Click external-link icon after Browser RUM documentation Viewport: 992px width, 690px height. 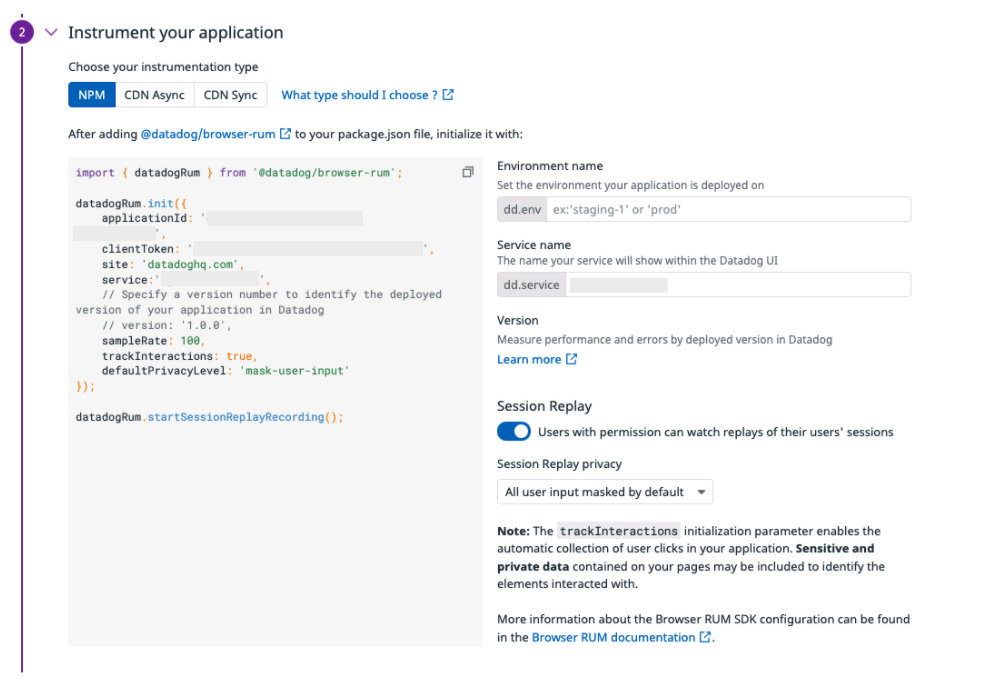tap(705, 637)
